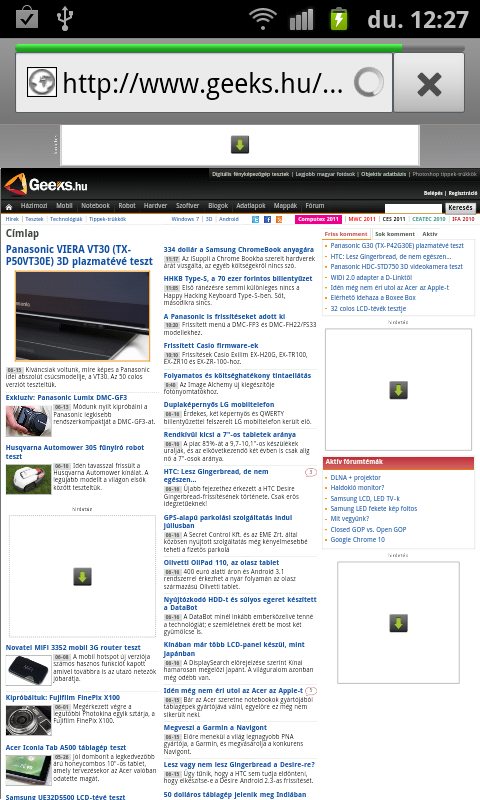Click the Panasonic VIERA TV thumbnail image
Screen dimensions: 480x800
pyautogui.click(x=83, y=316)
